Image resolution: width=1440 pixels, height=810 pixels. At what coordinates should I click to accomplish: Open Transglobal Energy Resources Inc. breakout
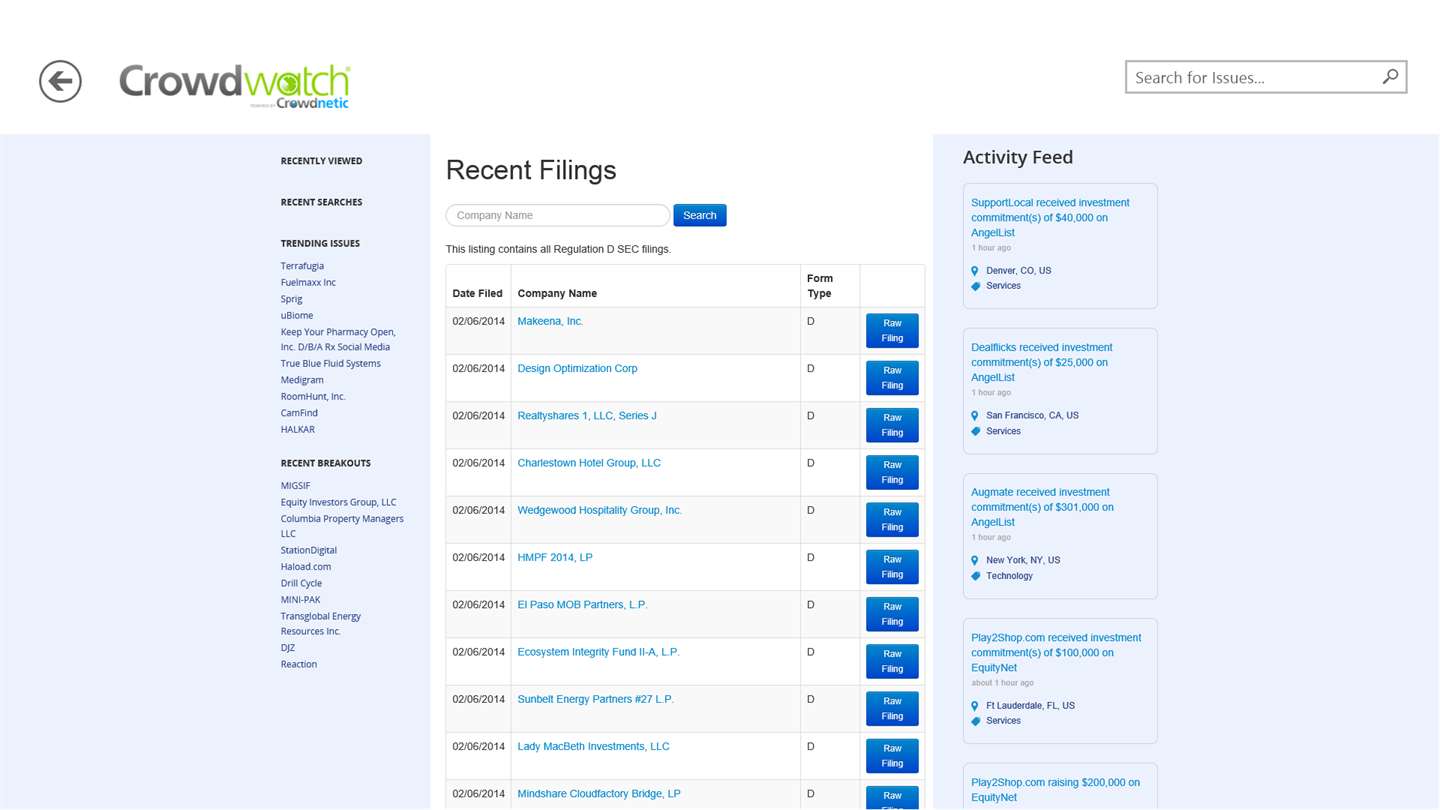[320, 624]
